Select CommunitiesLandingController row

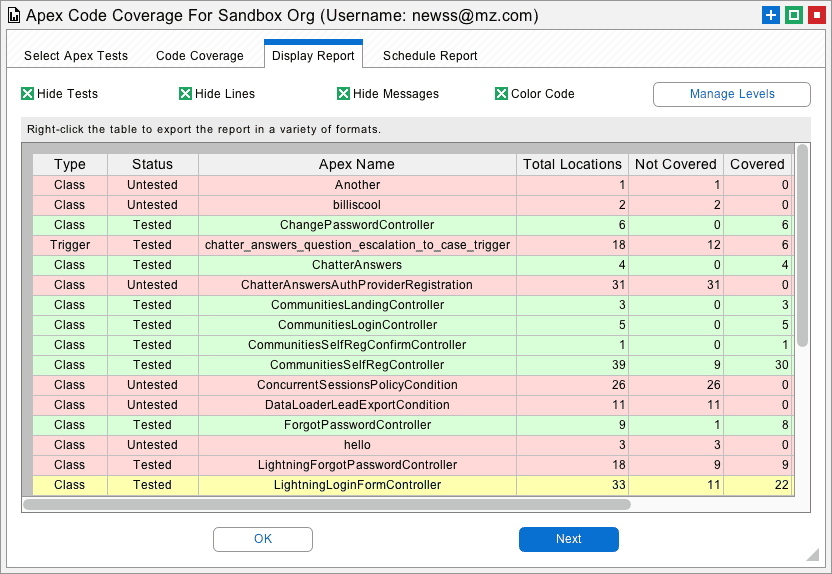412,305
